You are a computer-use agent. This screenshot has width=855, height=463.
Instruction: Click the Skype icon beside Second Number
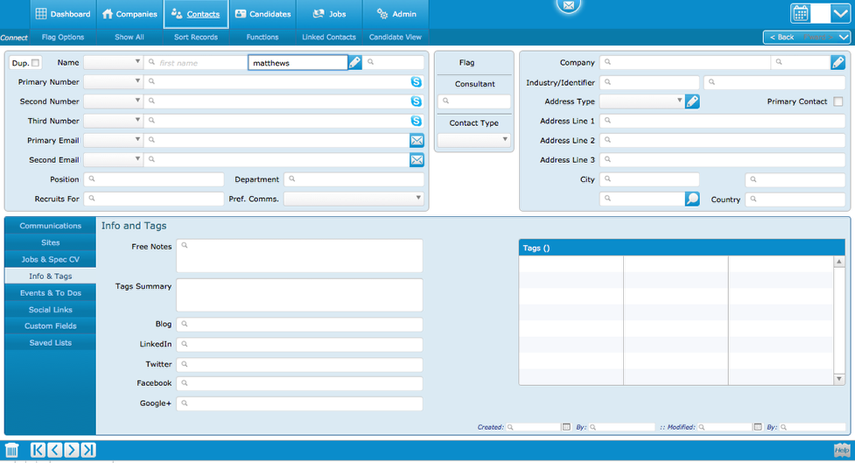[x=416, y=101]
